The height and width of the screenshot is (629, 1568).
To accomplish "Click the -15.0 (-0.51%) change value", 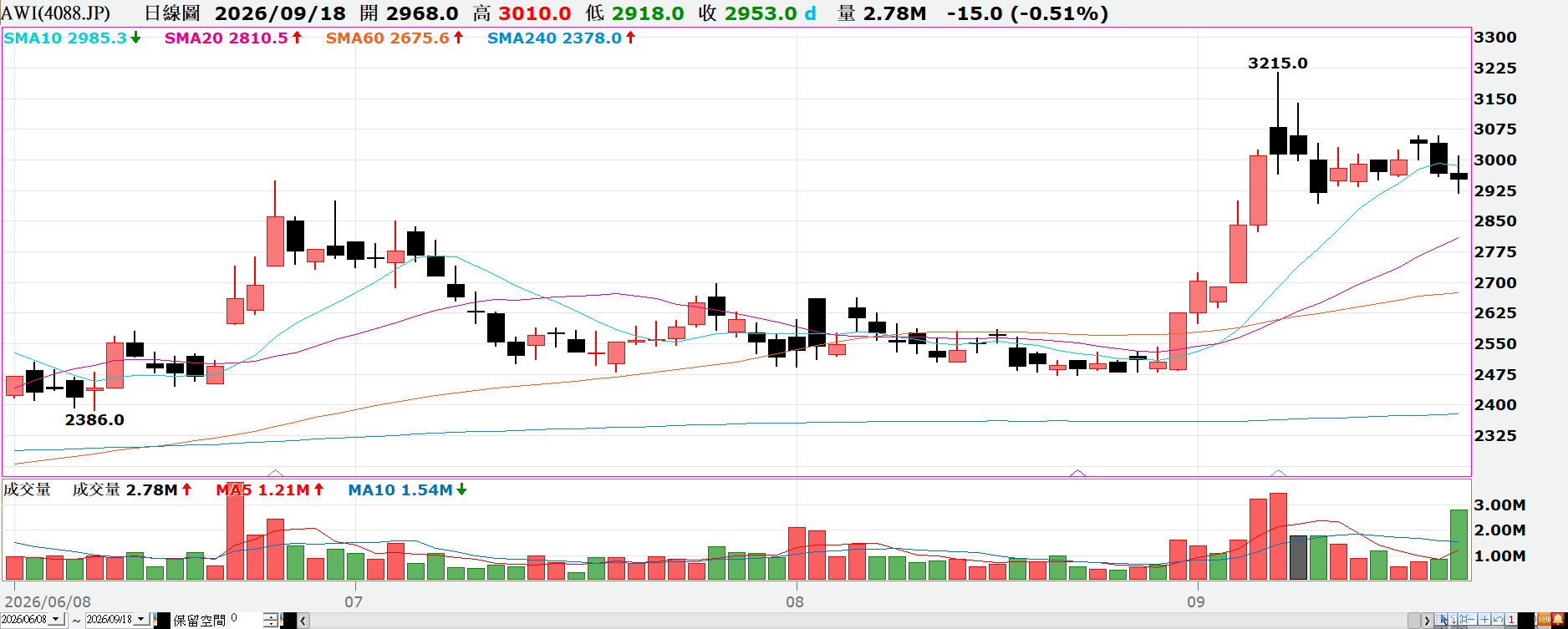I will tap(1027, 13).
